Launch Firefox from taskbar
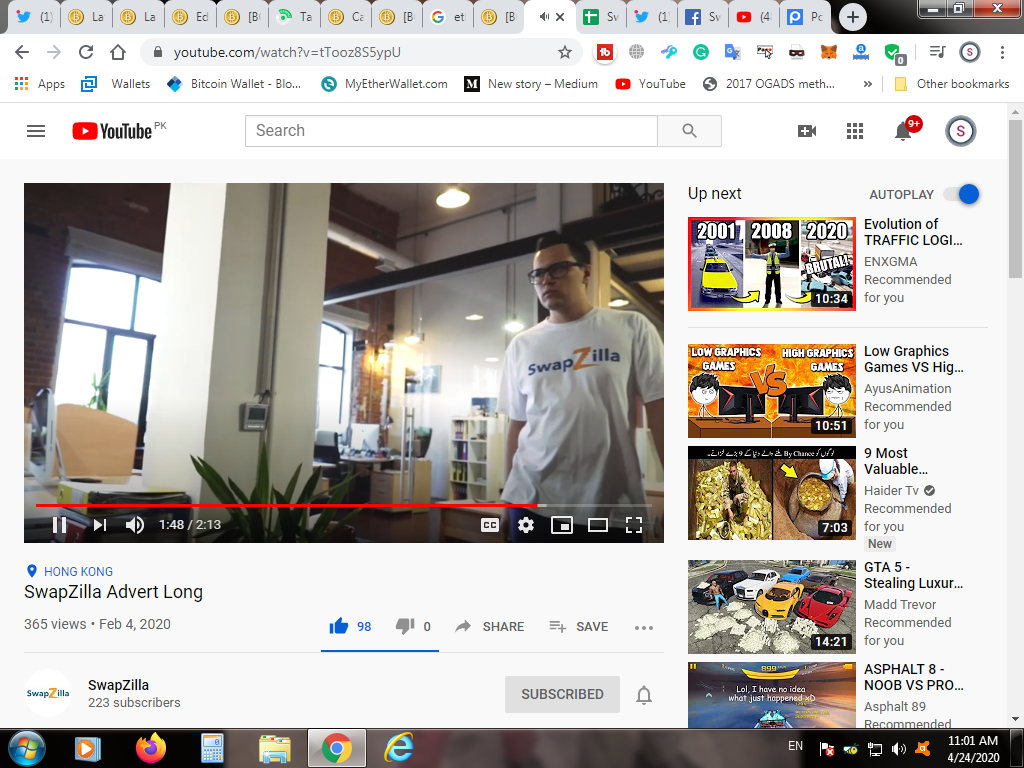Screen dimensions: 1024x768 tap(151, 748)
